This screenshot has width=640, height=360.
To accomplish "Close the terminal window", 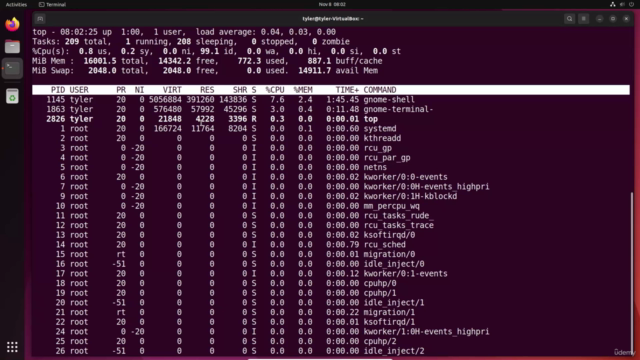I will point(626,19).
